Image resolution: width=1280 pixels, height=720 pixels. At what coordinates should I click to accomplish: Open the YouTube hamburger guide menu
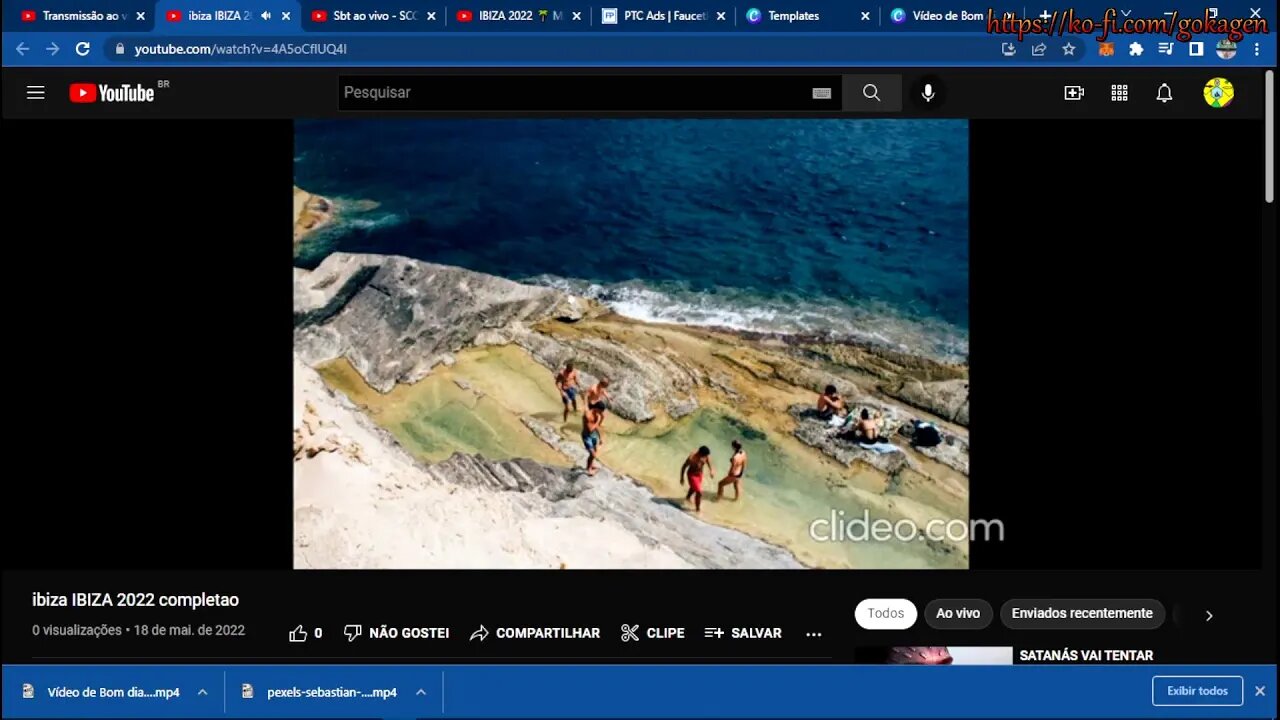(36, 93)
